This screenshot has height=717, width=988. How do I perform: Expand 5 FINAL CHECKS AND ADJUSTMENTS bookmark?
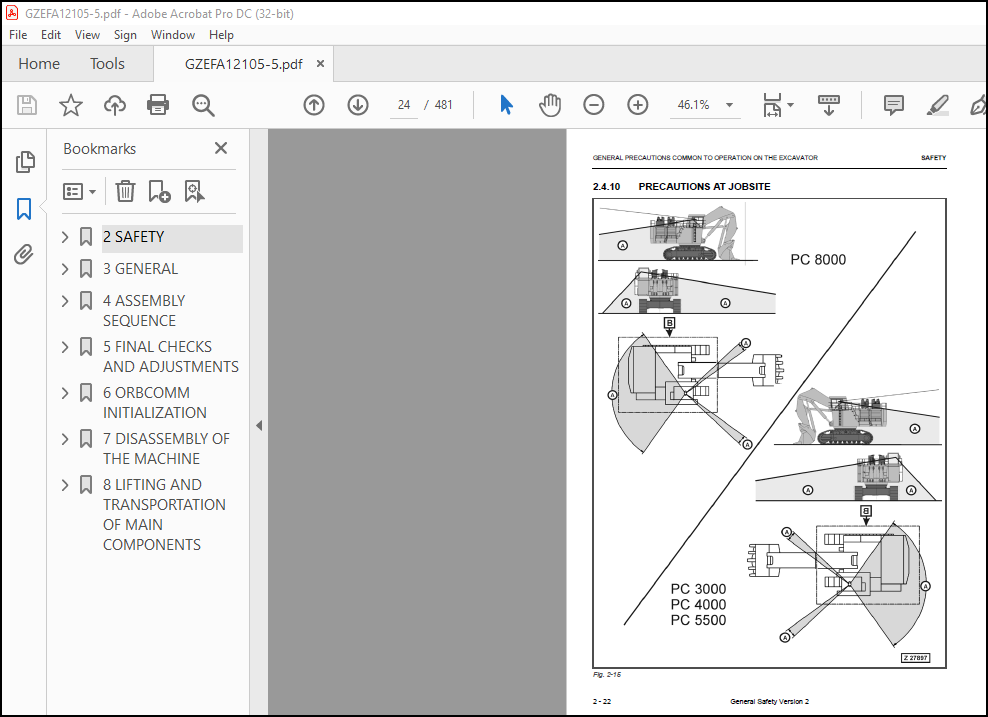(x=65, y=347)
